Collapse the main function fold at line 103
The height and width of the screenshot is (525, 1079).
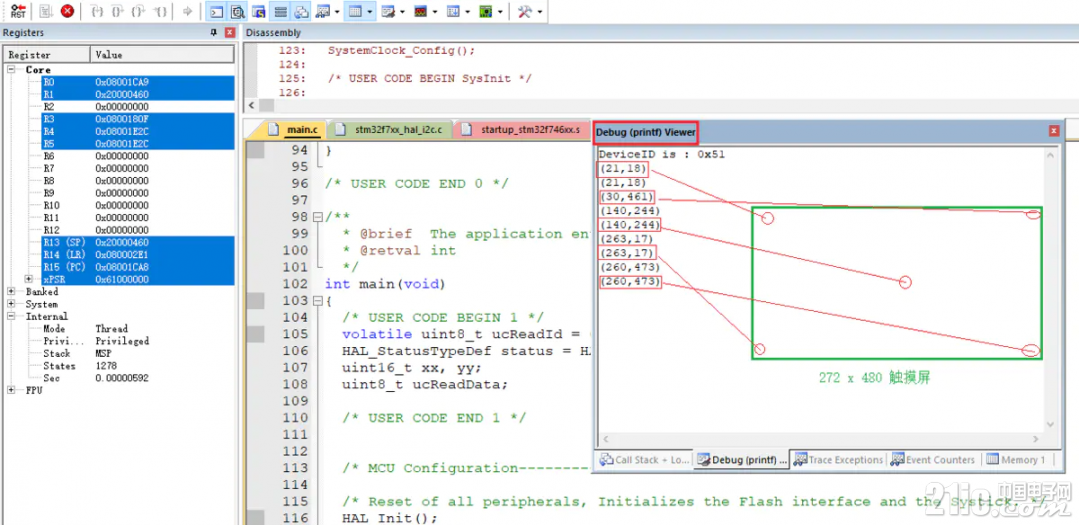click(317, 301)
